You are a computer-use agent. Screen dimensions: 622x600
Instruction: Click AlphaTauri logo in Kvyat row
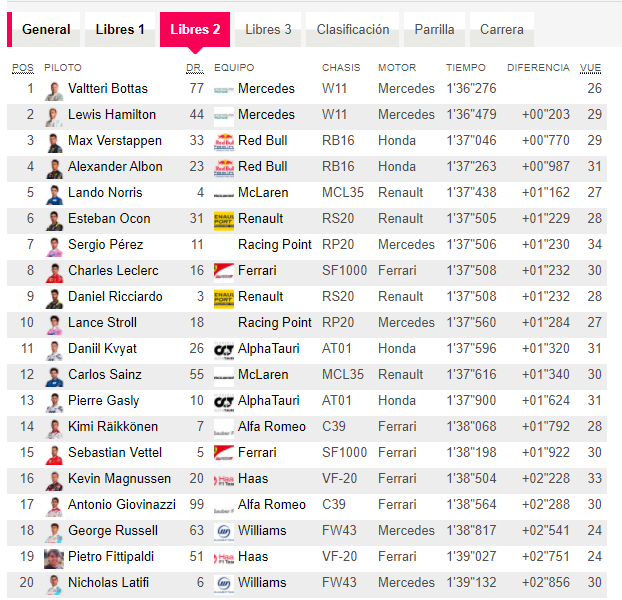(224, 351)
